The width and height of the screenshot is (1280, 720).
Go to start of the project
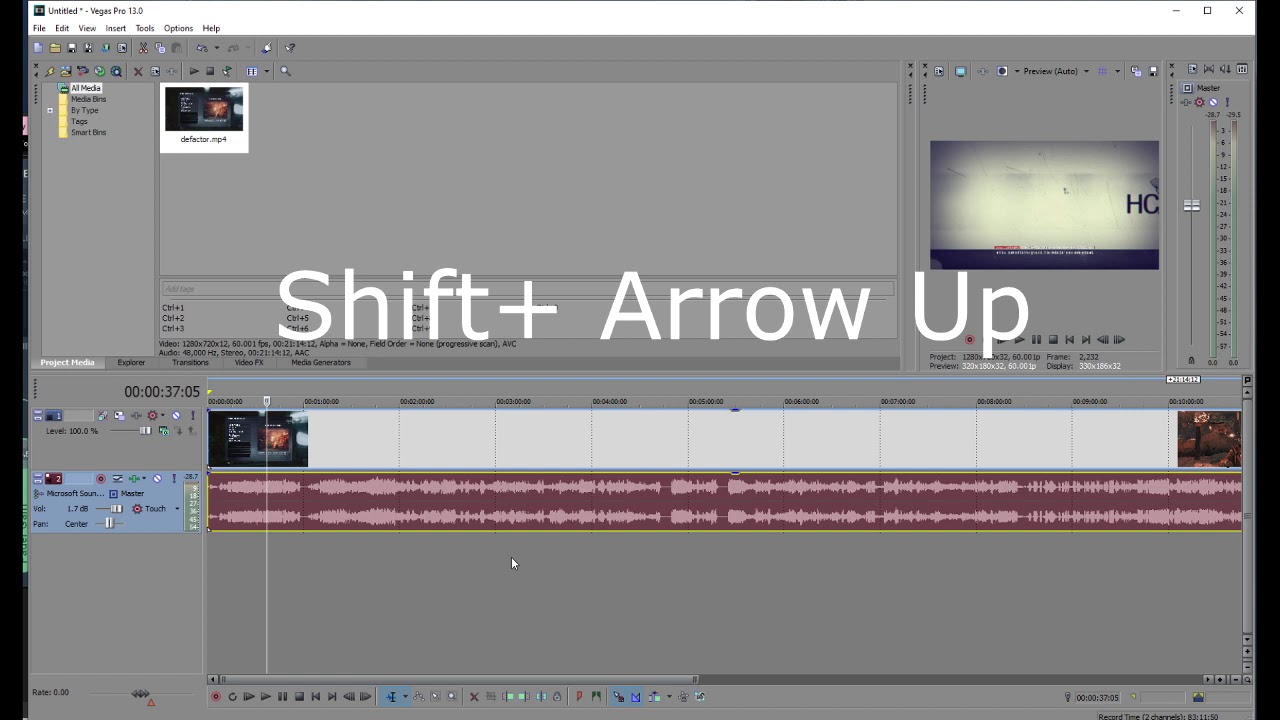pos(316,697)
